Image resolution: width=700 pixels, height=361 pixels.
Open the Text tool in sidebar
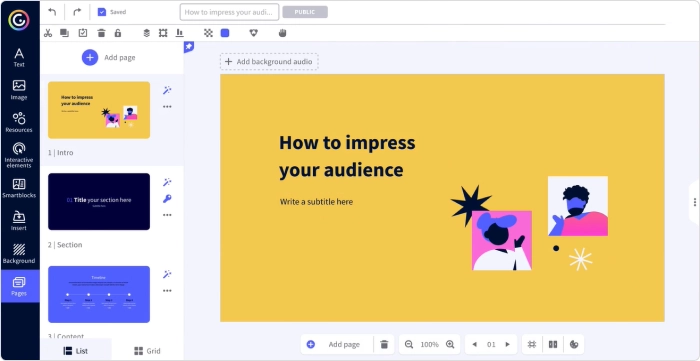[x=19, y=58]
